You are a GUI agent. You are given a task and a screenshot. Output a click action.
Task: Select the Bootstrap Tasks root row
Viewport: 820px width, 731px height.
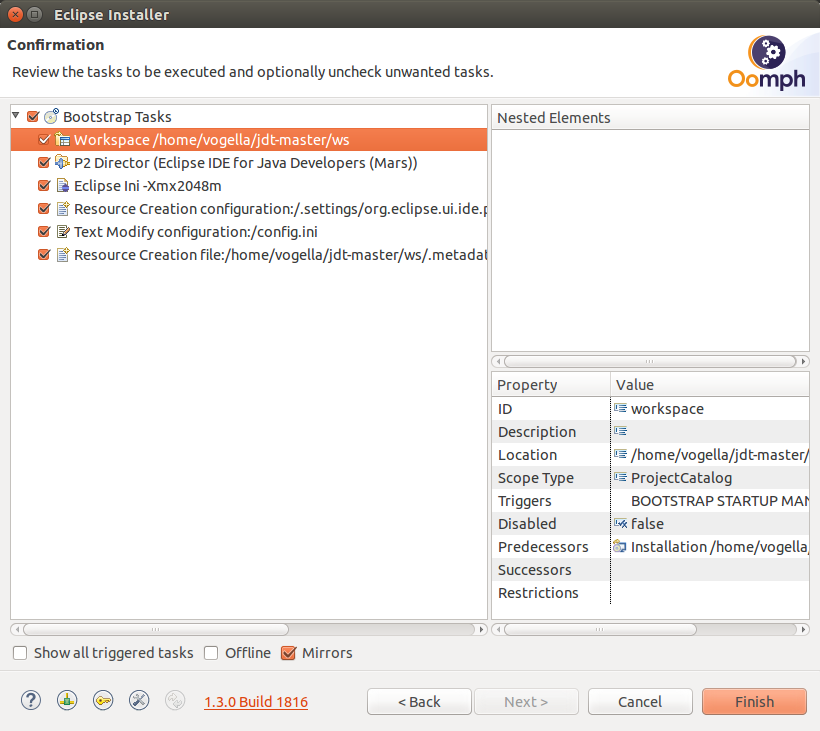point(249,117)
